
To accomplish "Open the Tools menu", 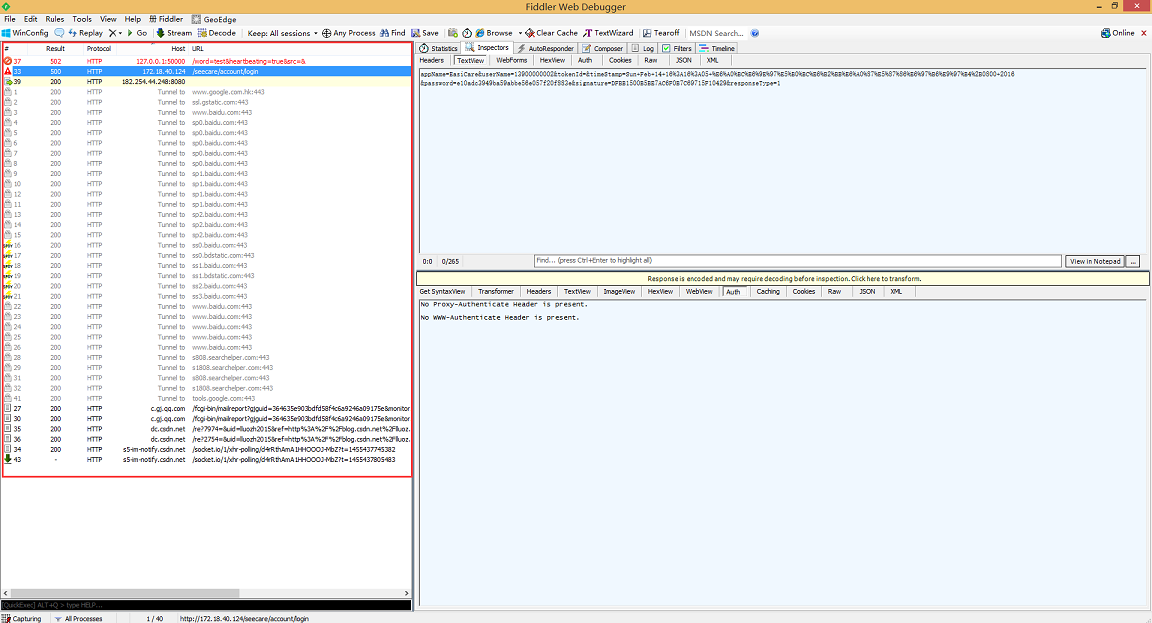I will [x=82, y=19].
